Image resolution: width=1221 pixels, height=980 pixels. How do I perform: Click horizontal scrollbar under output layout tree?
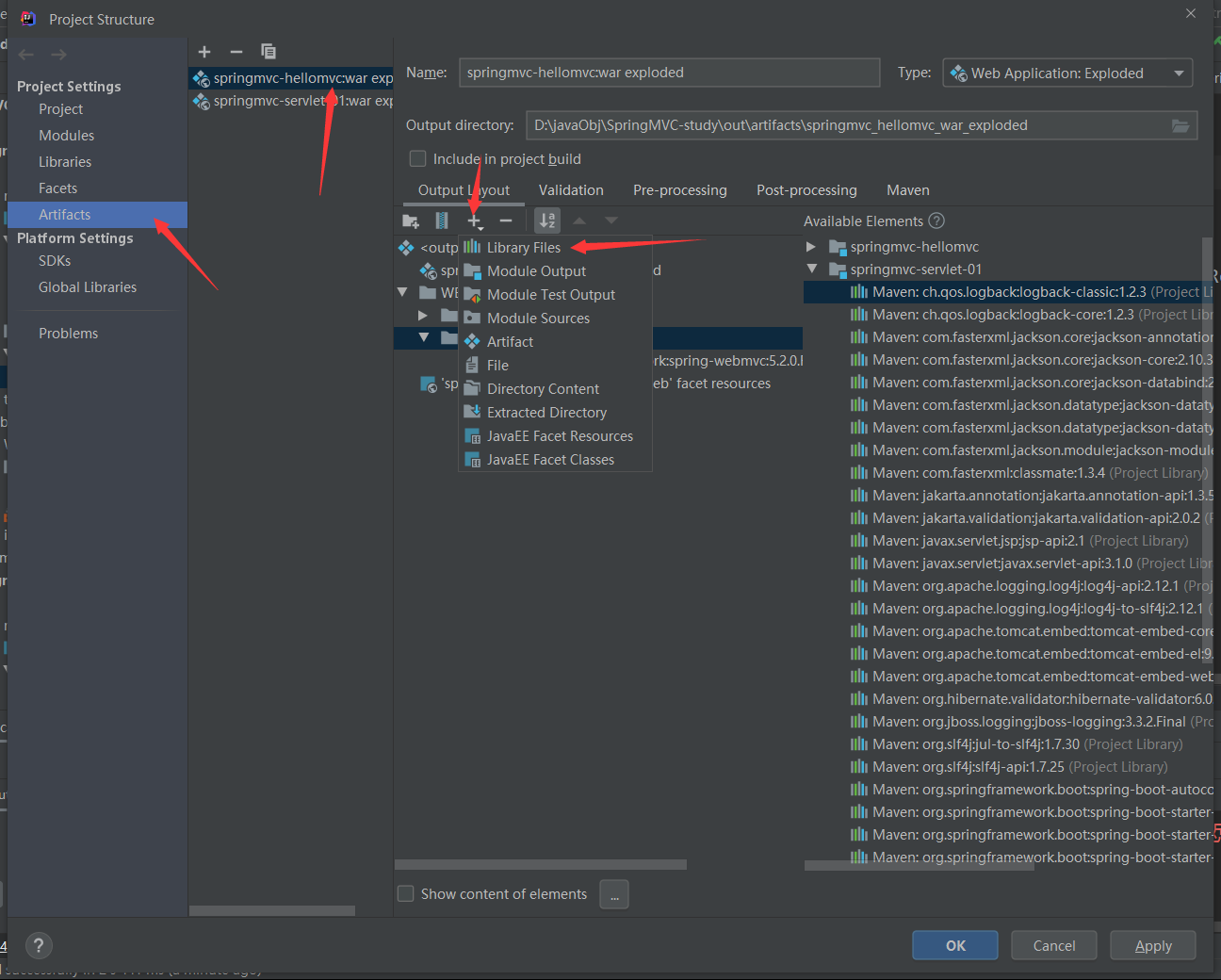pyautogui.click(x=541, y=864)
